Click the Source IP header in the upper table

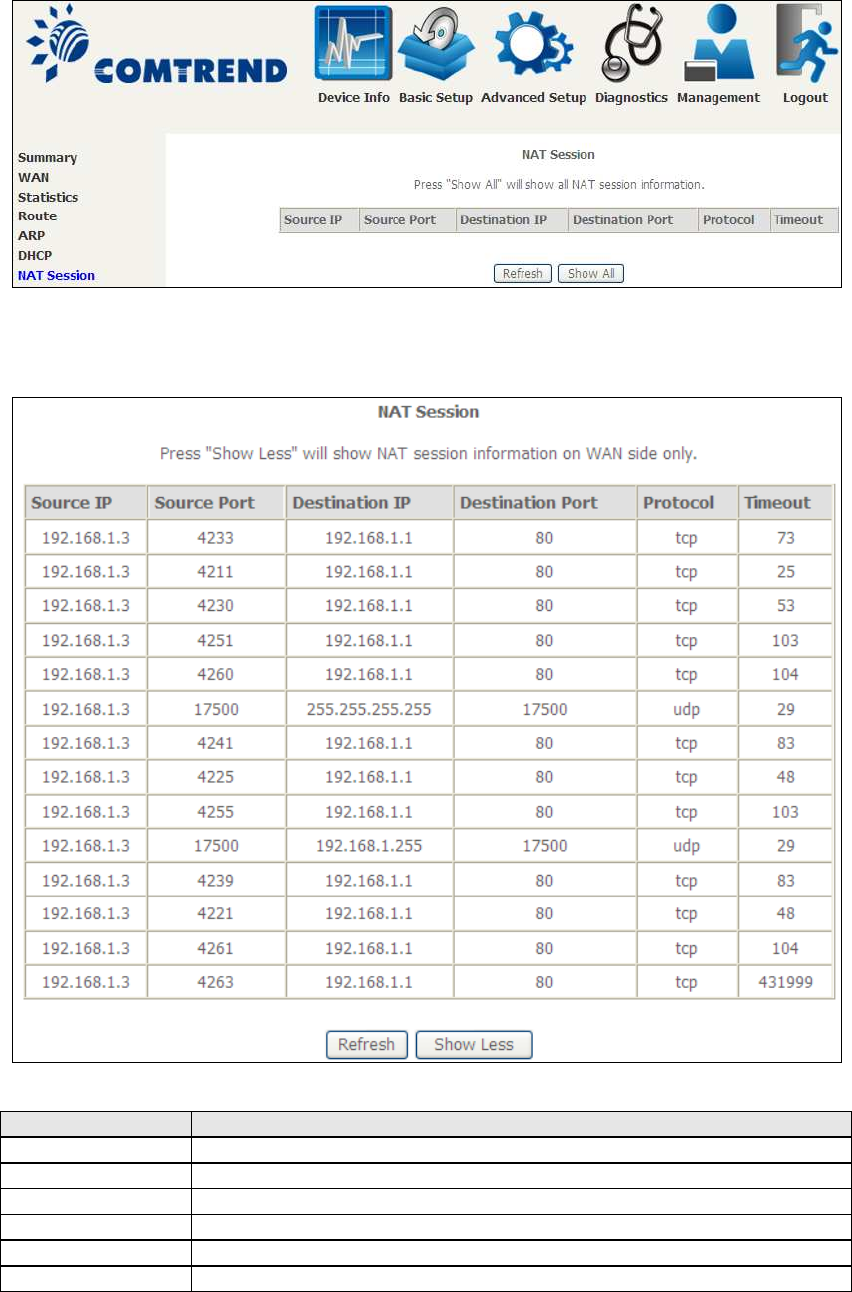click(319, 220)
